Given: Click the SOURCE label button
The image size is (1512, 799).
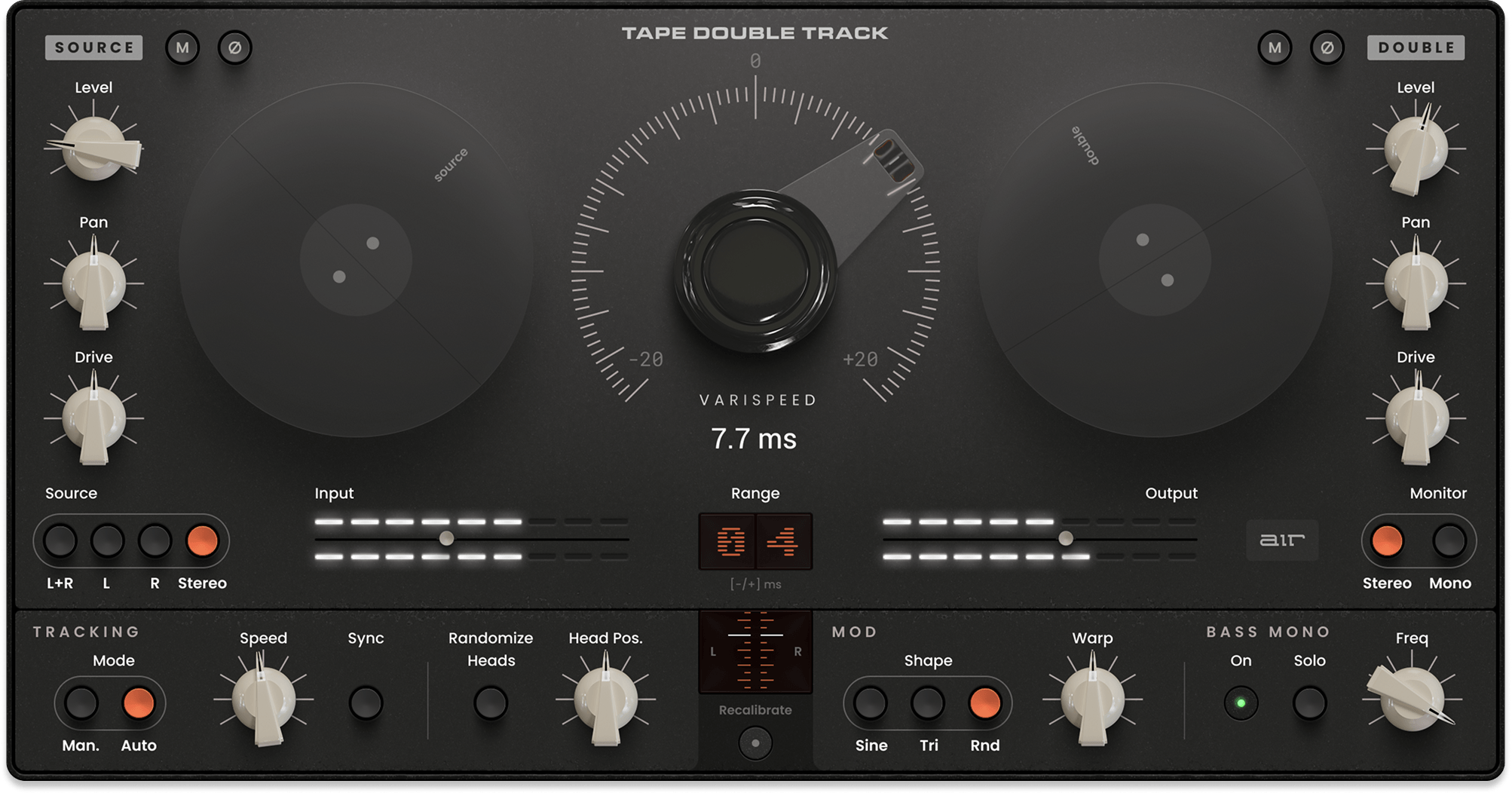Looking at the screenshot, I should pos(94,47).
